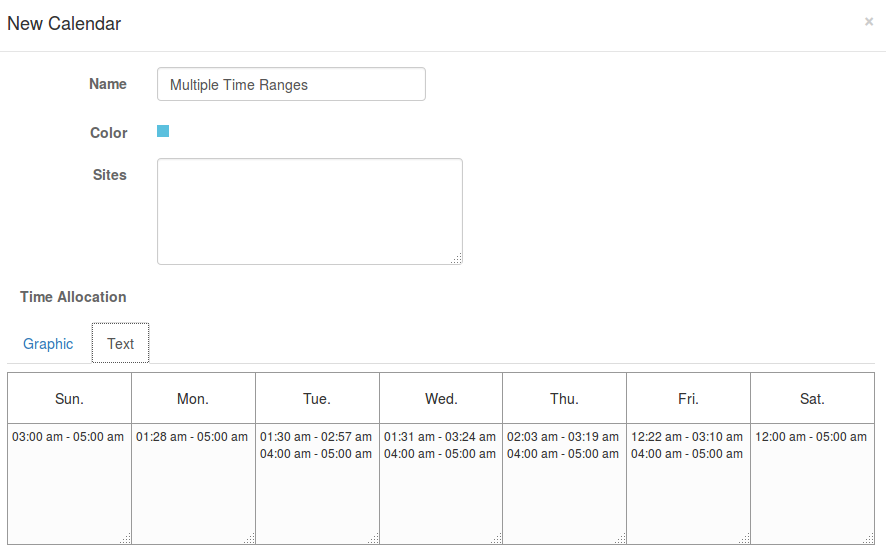Switch to the Graphic tab
This screenshot has width=886, height=555.
pos(48,343)
